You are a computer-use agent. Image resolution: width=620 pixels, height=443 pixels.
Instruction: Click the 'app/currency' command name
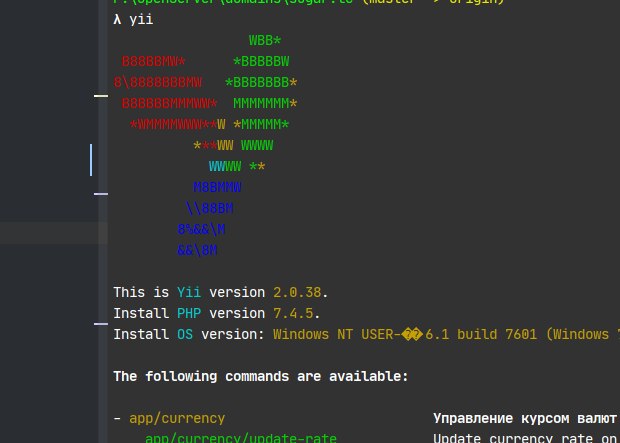pyautogui.click(x=177, y=418)
